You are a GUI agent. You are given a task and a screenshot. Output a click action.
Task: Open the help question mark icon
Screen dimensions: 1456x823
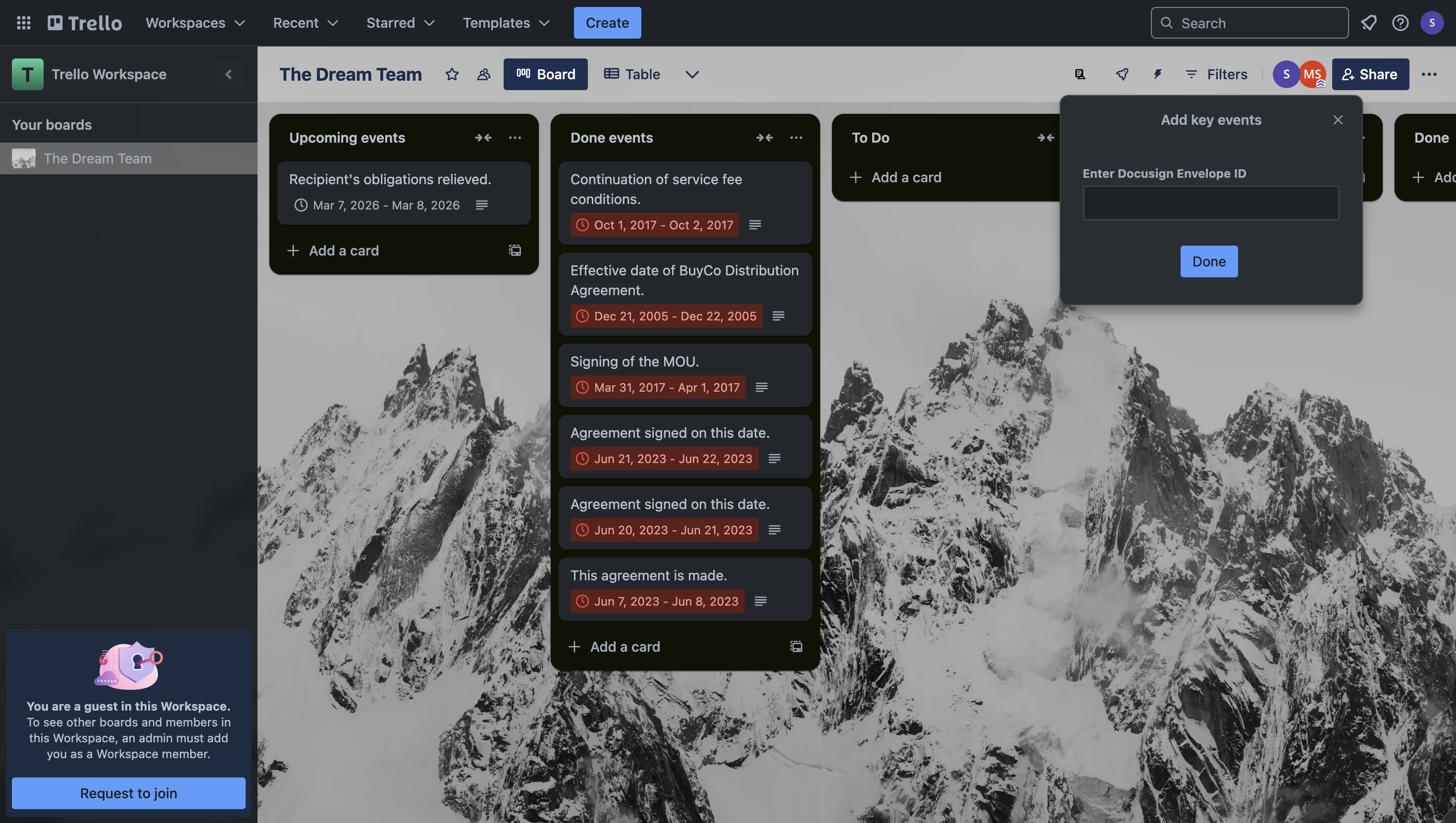pos(1400,23)
